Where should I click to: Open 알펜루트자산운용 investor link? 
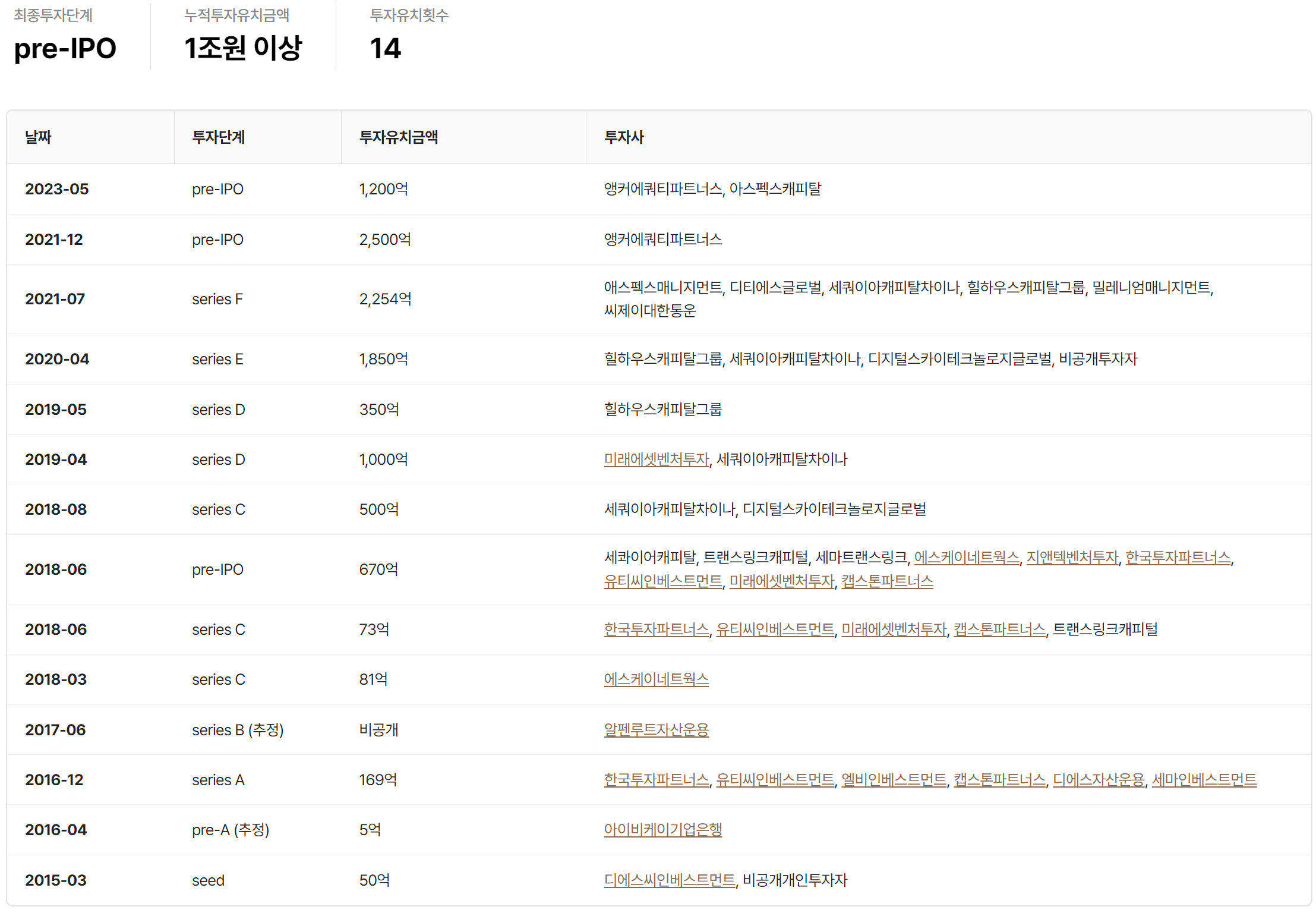pyautogui.click(x=656, y=730)
